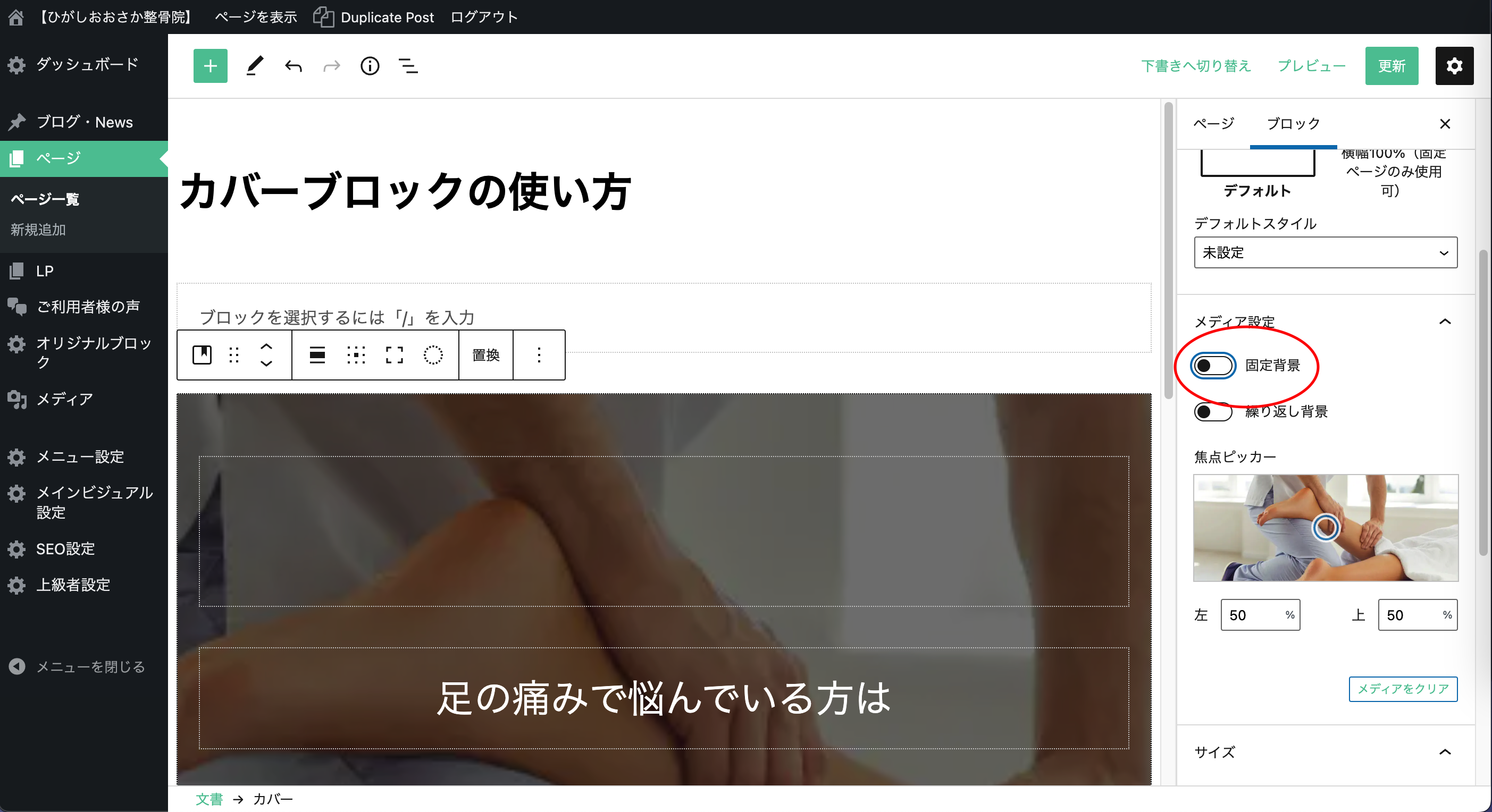
Task: Click the green add block plus button
Action: tap(210, 66)
